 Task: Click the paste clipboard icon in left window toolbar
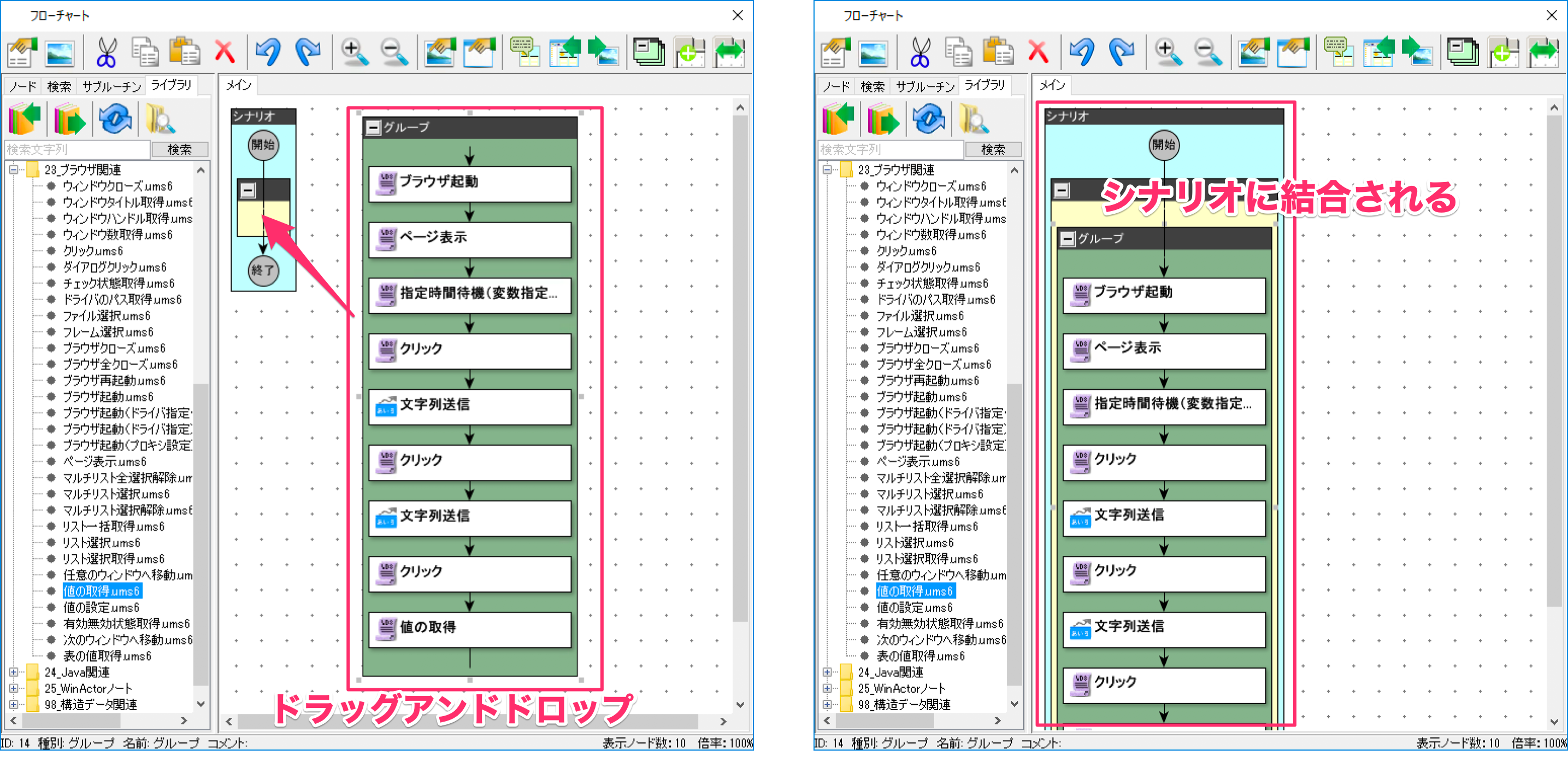(185, 52)
